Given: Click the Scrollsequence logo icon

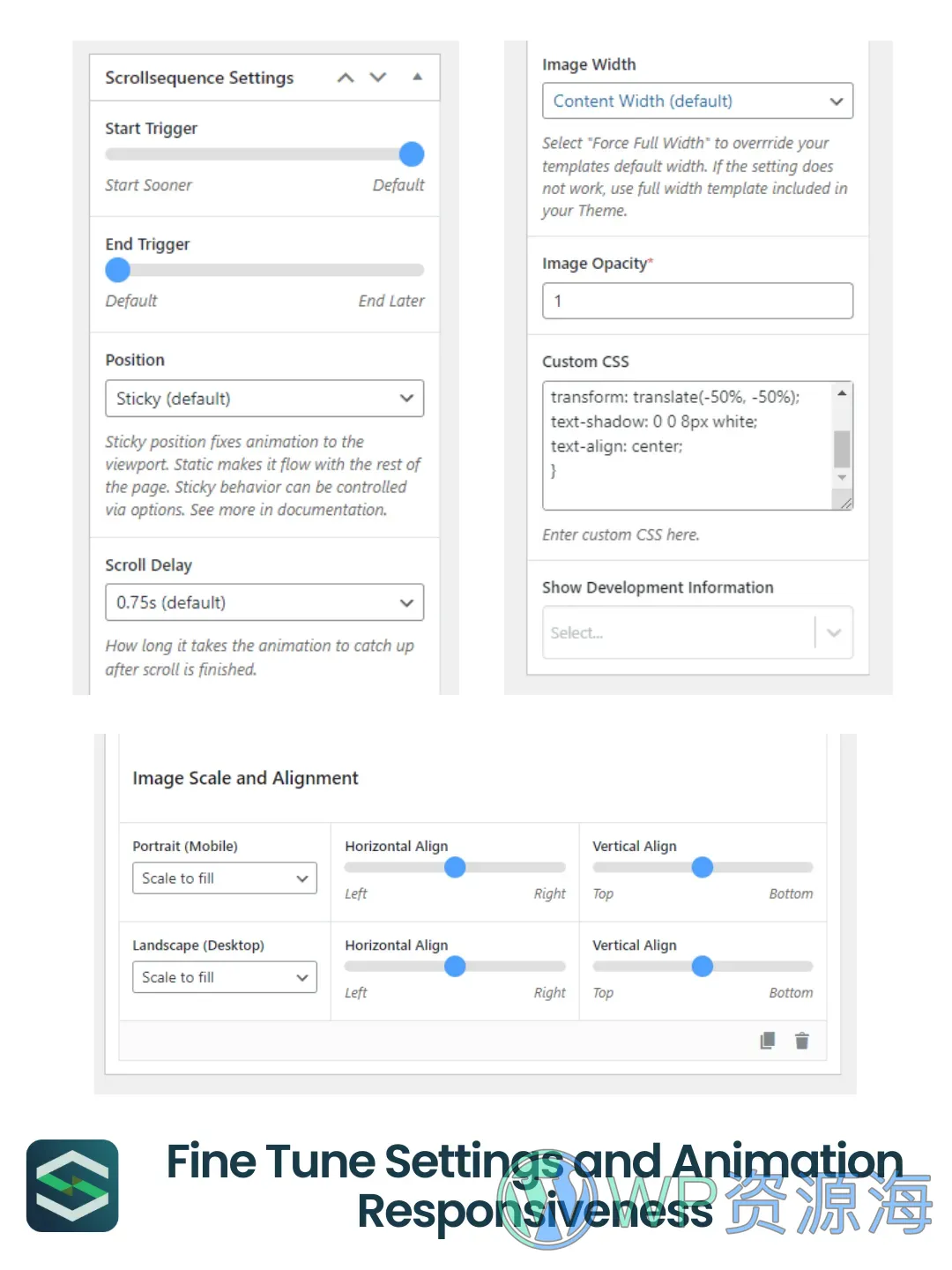Looking at the screenshot, I should point(72,1185).
